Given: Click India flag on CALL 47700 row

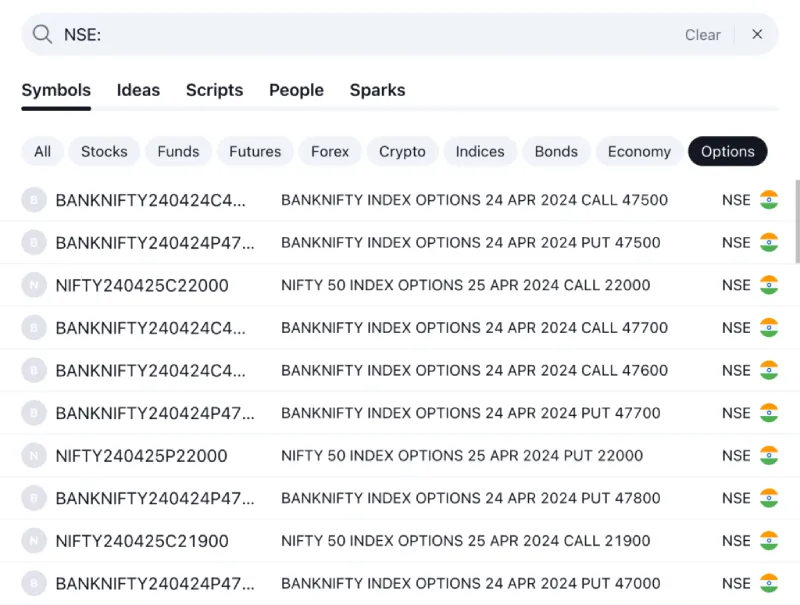Looking at the screenshot, I should [769, 327].
